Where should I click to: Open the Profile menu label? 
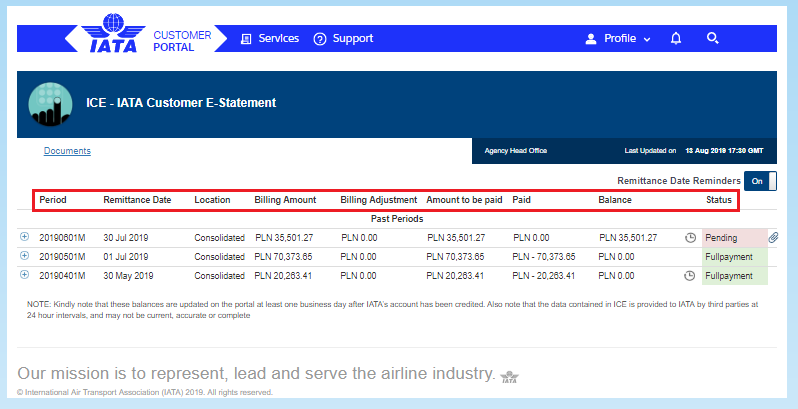(620, 38)
